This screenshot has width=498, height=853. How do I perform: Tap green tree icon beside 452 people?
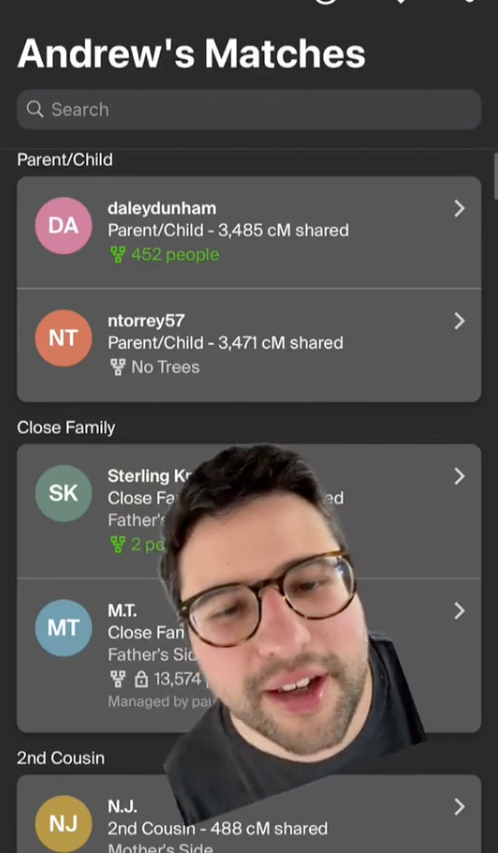tap(118, 255)
